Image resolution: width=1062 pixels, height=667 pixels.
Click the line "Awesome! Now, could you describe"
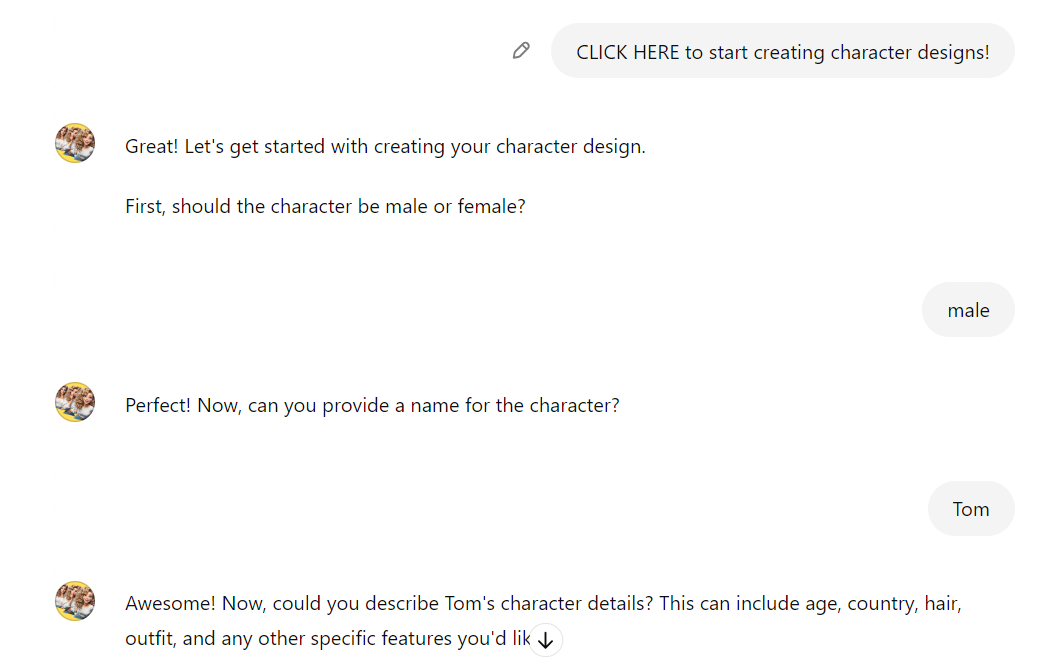coord(543,603)
